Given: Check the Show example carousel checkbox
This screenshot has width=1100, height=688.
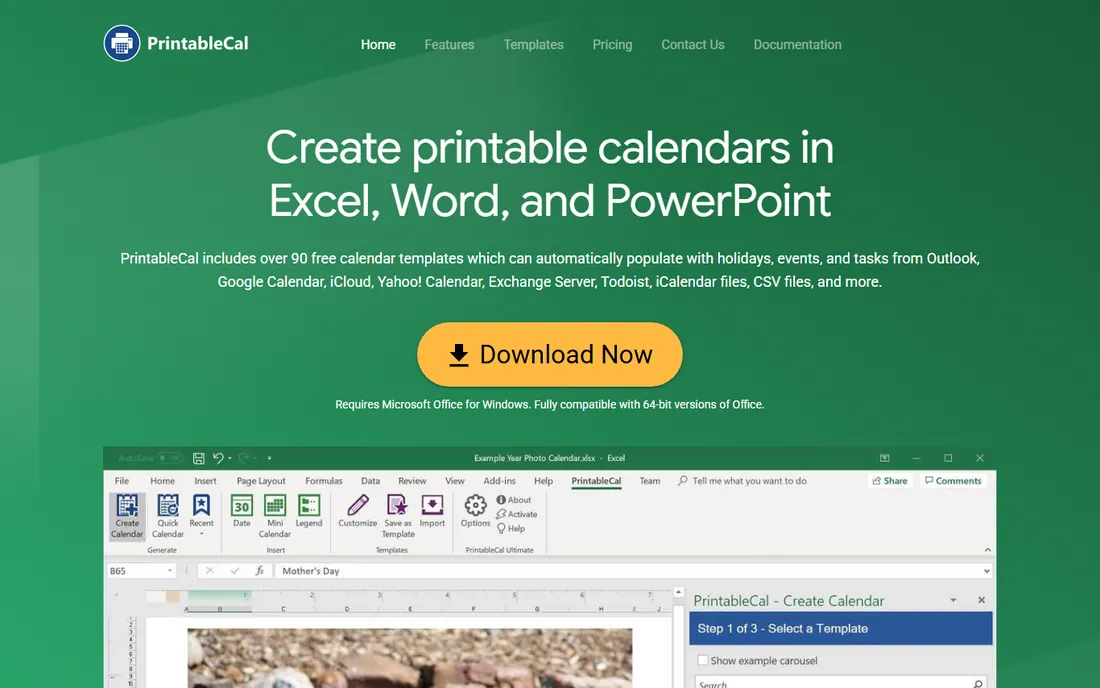Looking at the screenshot, I should [702, 661].
